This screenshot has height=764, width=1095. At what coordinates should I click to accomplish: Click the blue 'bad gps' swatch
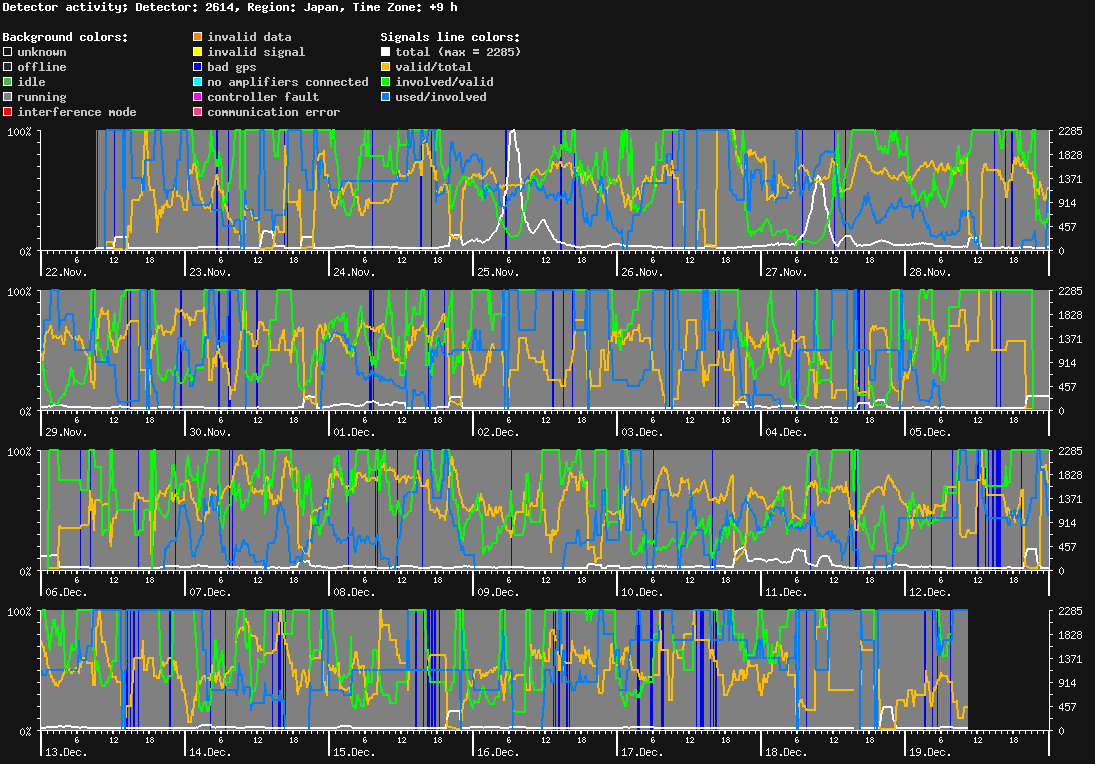[198, 67]
